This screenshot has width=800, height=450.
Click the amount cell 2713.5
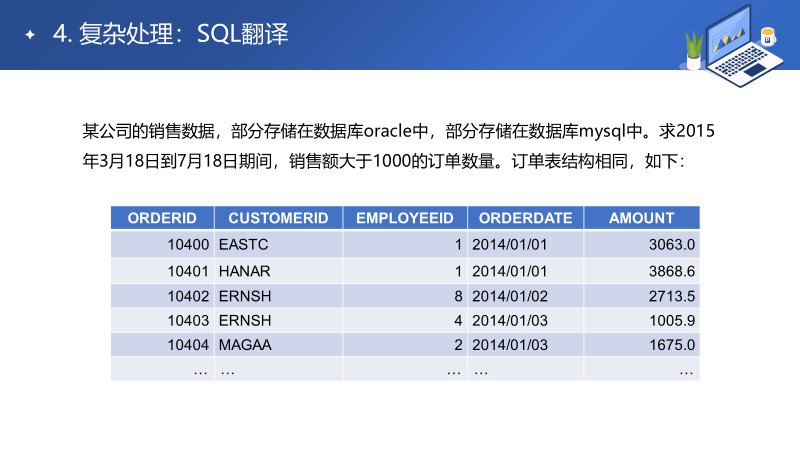(642, 296)
